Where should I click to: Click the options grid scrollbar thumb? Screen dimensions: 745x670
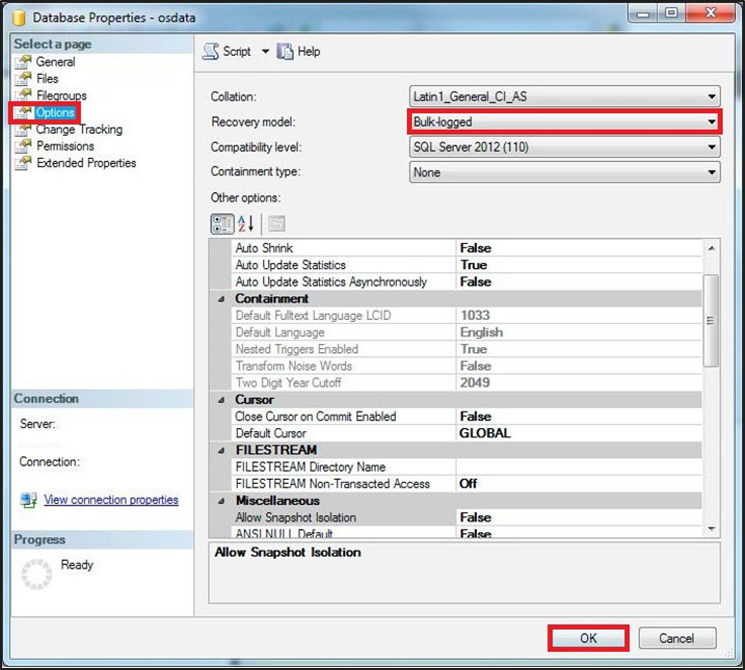click(x=711, y=321)
